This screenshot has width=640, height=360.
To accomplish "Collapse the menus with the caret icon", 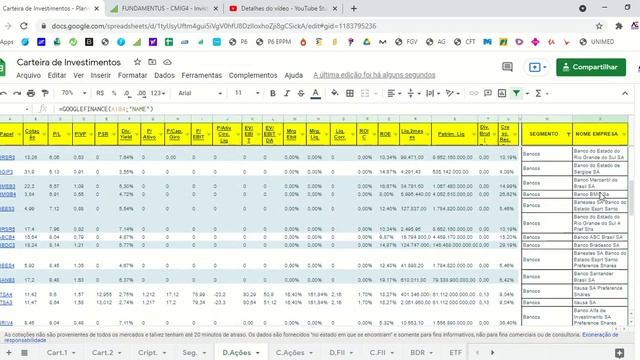I will click(x=625, y=93).
